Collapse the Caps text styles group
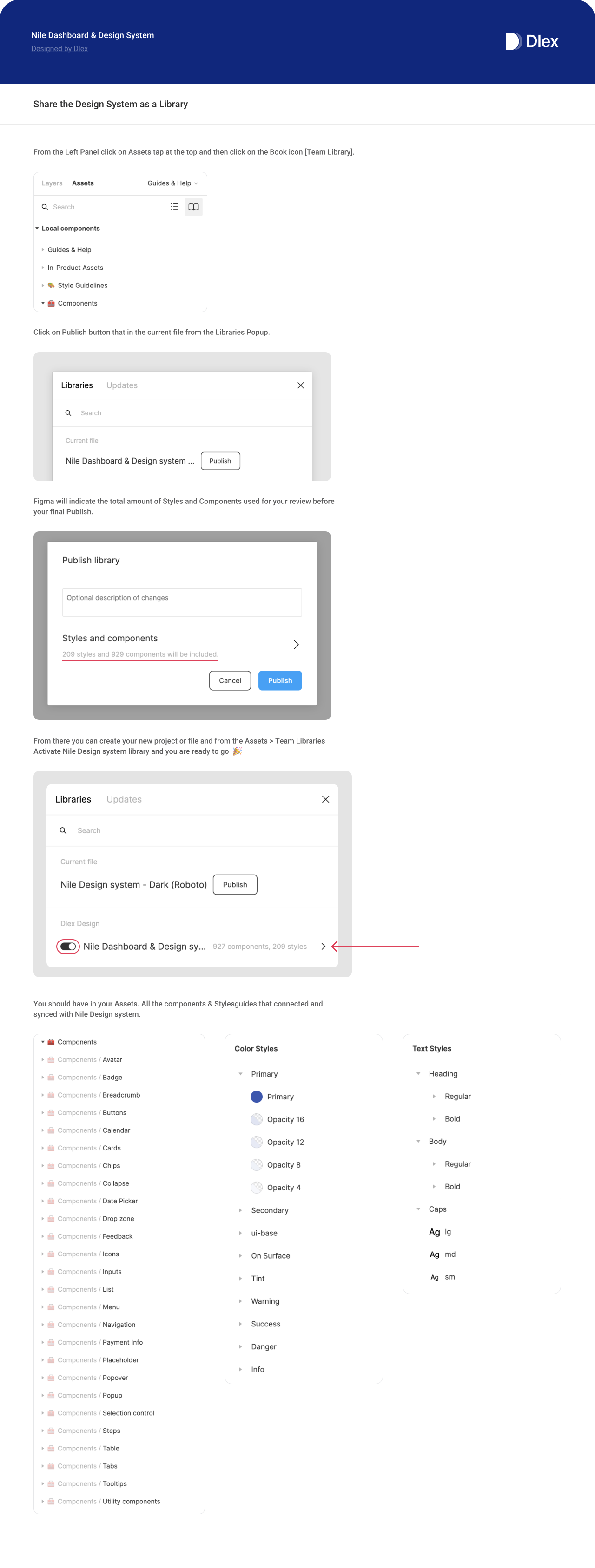The width and height of the screenshot is (595, 1568). pyautogui.click(x=418, y=1209)
